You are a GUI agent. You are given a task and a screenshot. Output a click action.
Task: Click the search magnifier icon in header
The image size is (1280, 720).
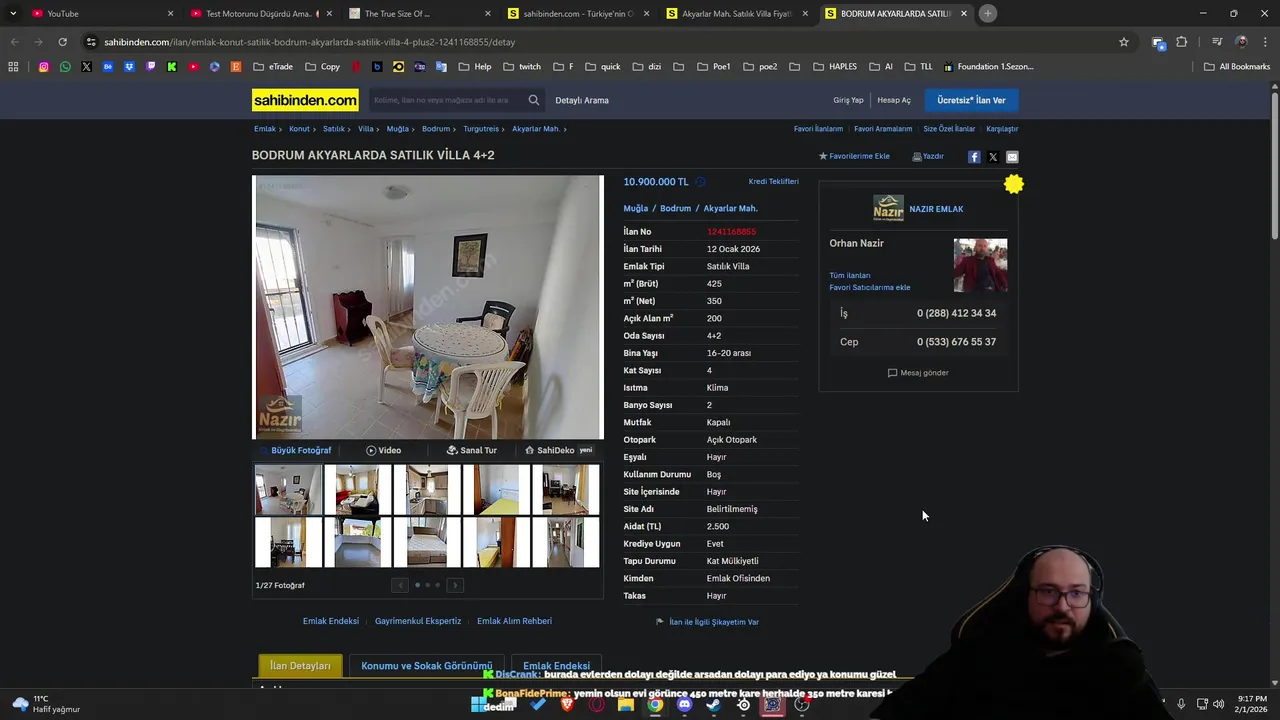(534, 100)
